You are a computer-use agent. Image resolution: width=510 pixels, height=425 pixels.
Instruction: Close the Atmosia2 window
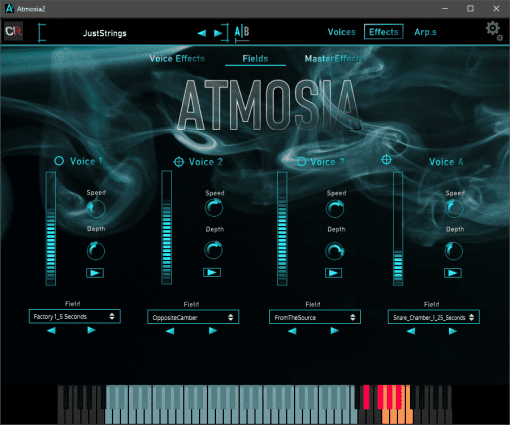[x=496, y=9]
